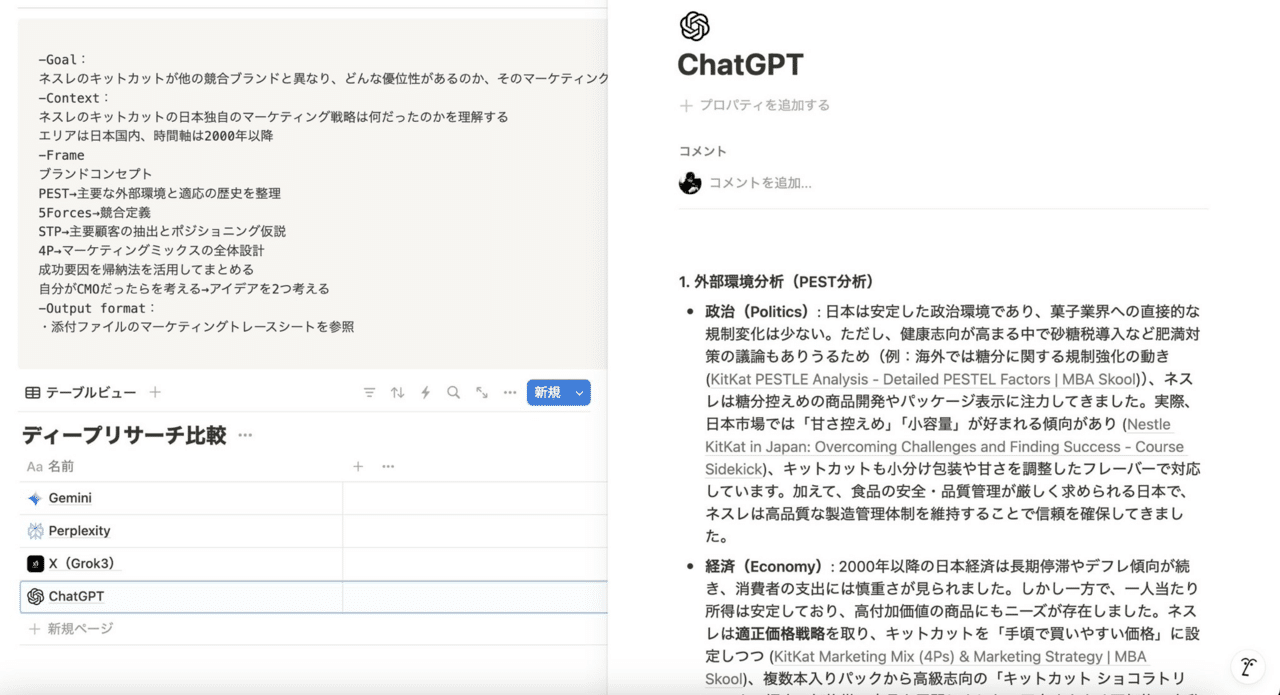Click the ブランドコンセプト line
The image size is (1280, 695).
[96, 174]
